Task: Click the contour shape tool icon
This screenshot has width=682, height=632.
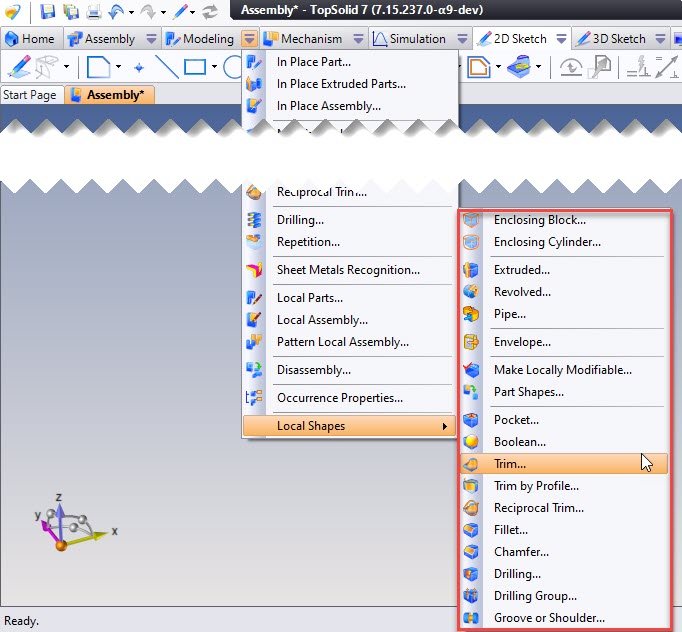Action: [99, 67]
